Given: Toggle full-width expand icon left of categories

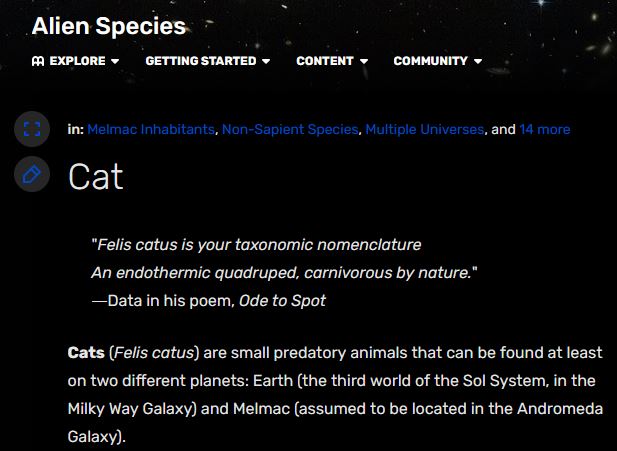Looking at the screenshot, I should pos(31,129).
